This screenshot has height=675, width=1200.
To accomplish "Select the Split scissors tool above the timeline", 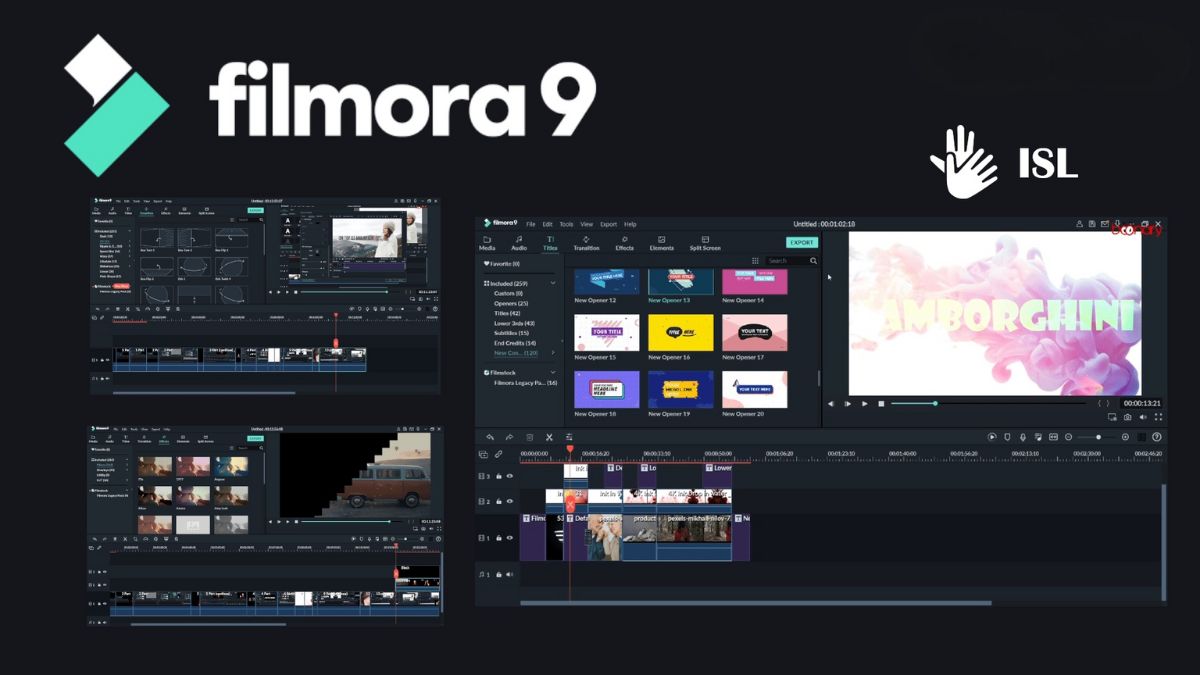I will click(x=548, y=437).
